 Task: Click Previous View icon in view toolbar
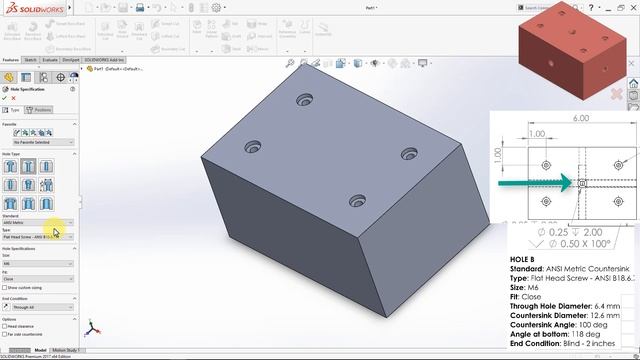click(x=316, y=63)
